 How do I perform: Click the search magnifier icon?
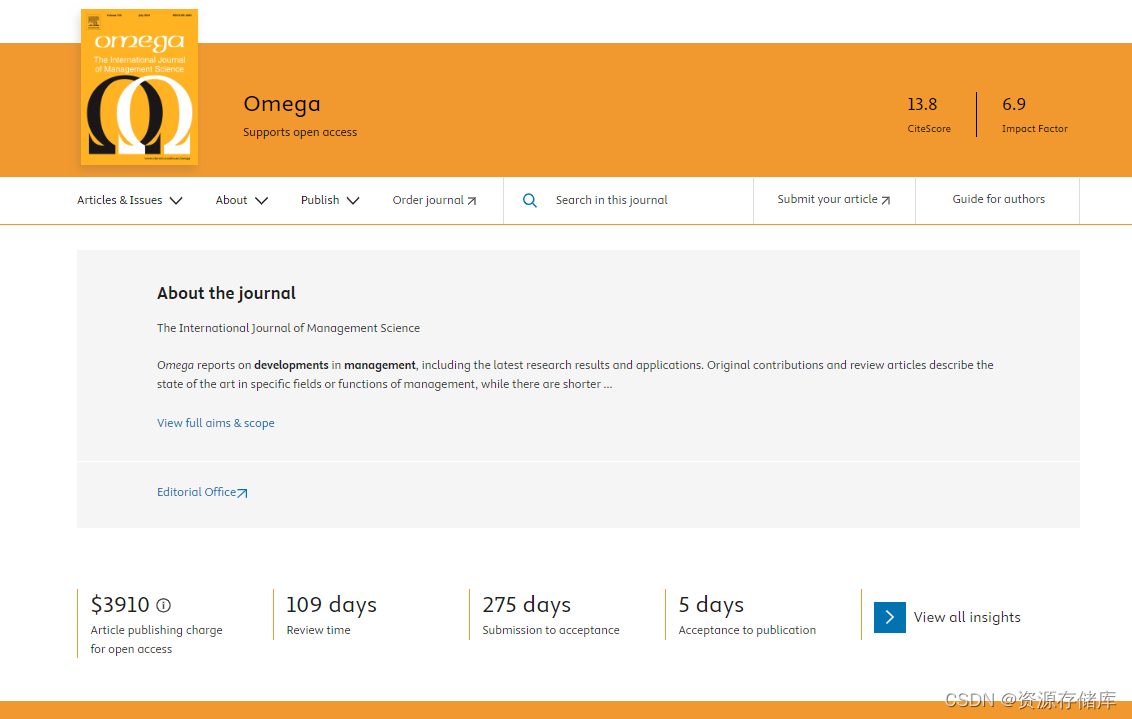click(x=530, y=201)
